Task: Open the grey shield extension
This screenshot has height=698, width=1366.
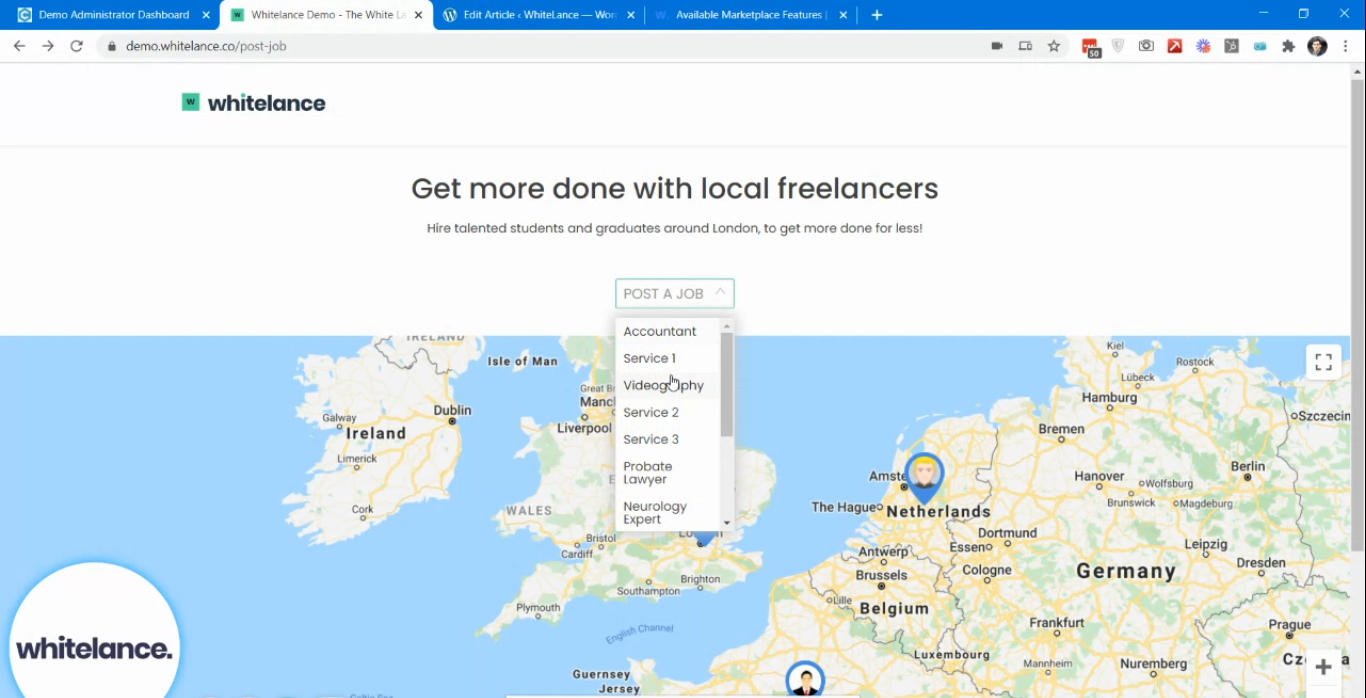Action: [1118, 46]
